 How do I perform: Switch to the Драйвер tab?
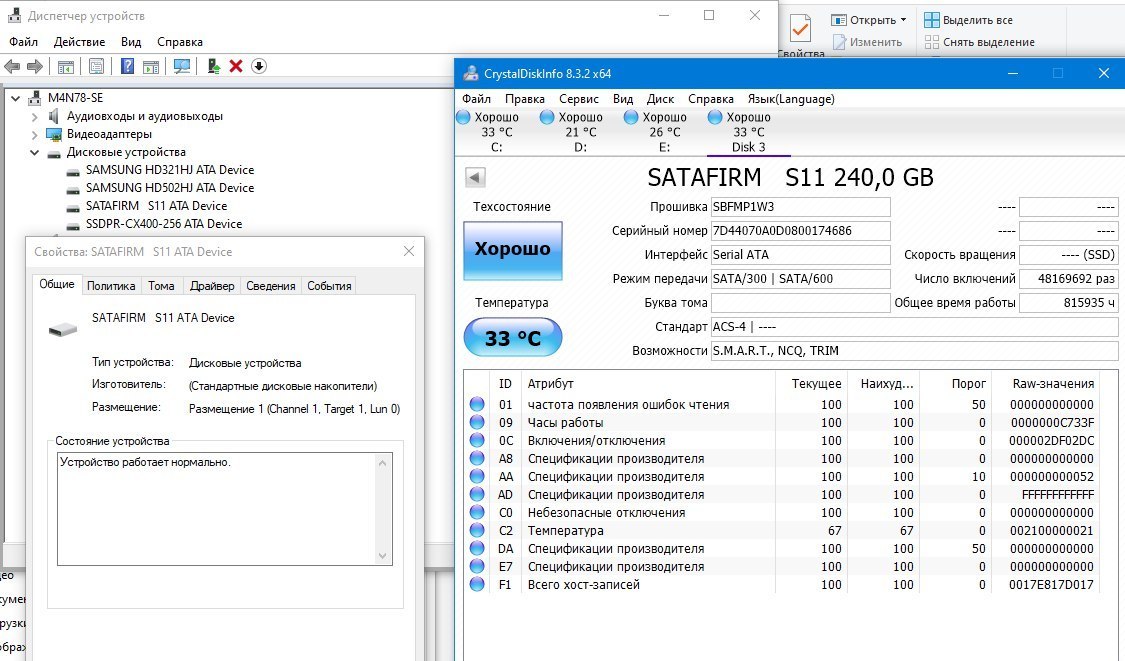212,286
